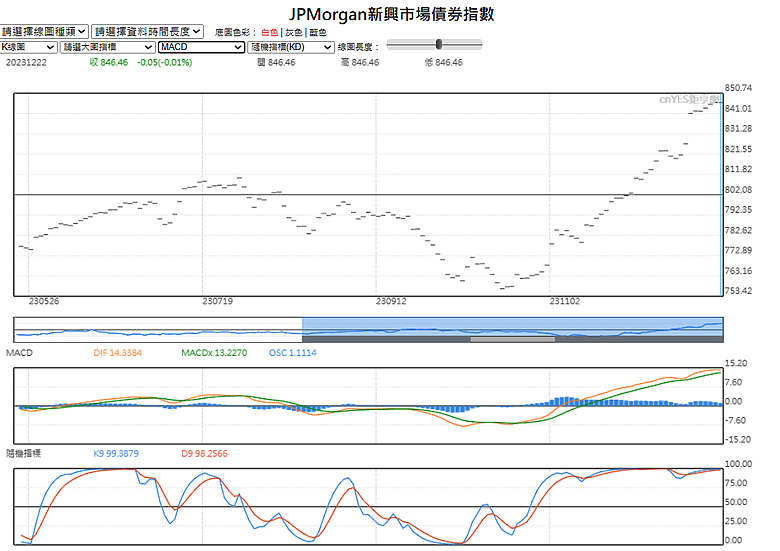
Task: Click the OSC 1.1114 legend value
Action: [x=292, y=353]
